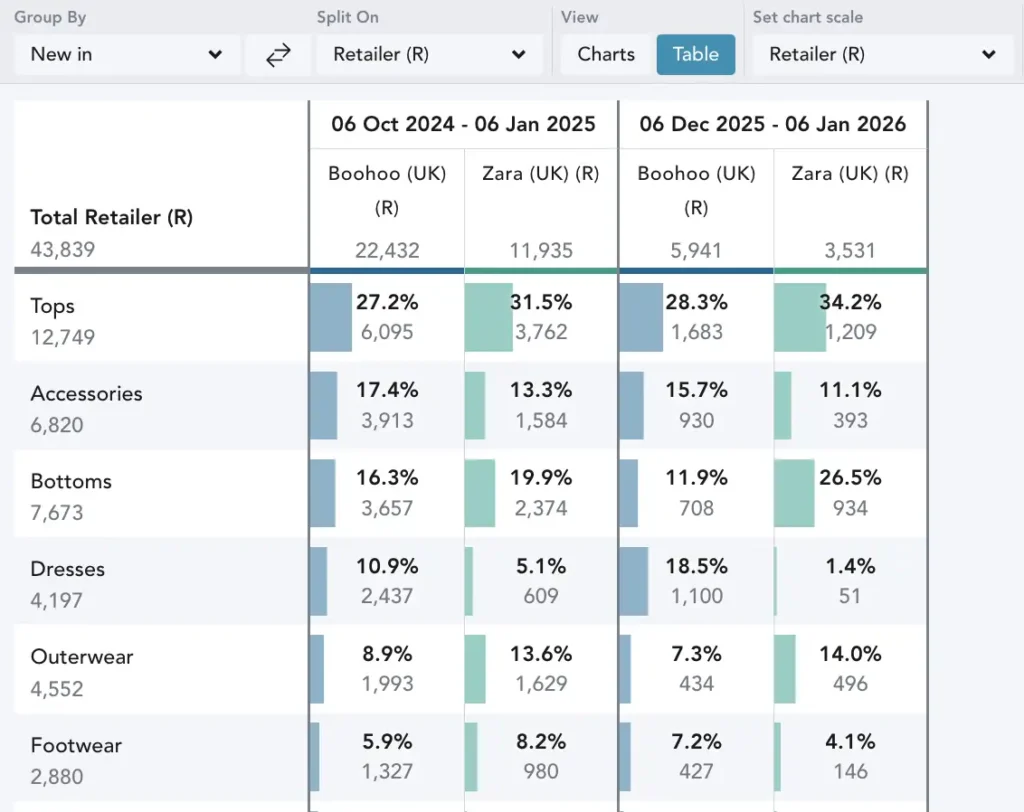This screenshot has height=812, width=1024.
Task: Click the first Boohoo (UK) column header
Action: (387, 190)
